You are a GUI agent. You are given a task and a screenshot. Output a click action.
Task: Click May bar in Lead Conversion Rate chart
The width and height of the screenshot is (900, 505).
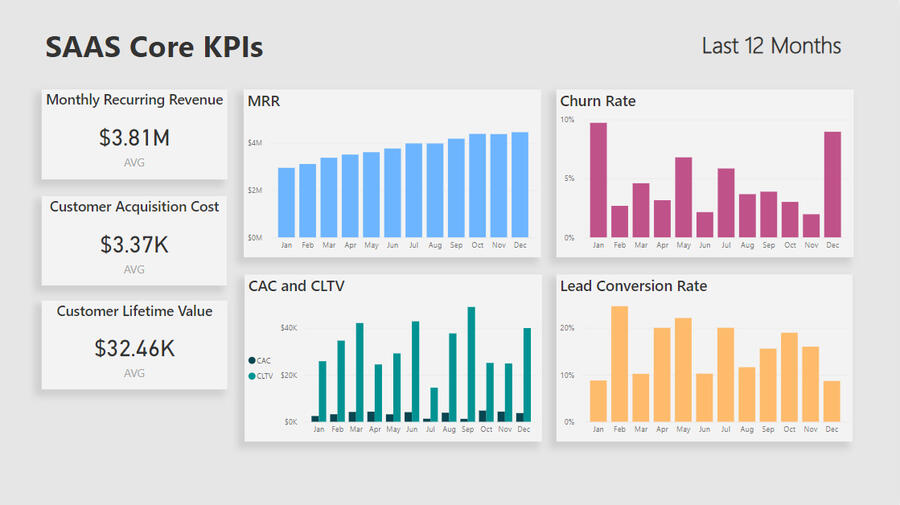tap(683, 370)
